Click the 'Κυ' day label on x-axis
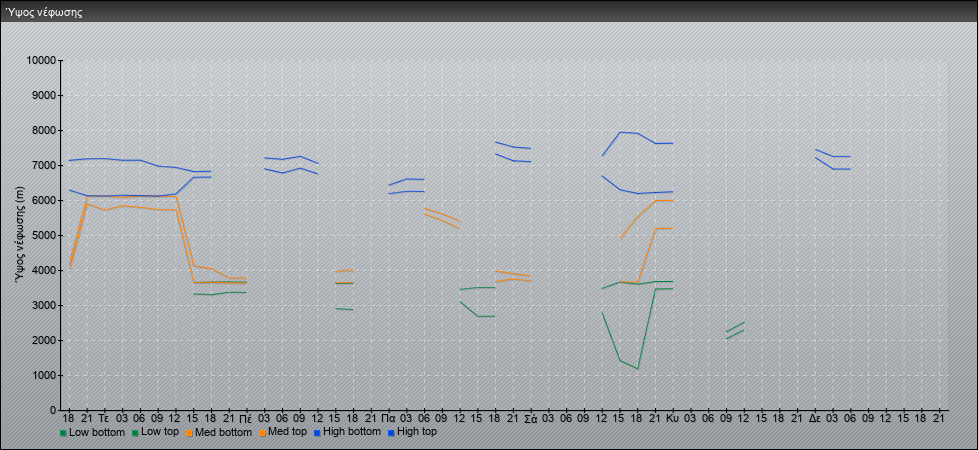 (x=672, y=419)
